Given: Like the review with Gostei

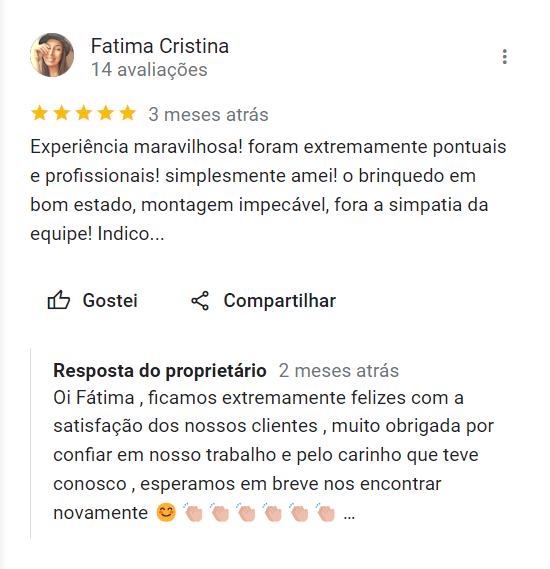Looking at the screenshot, I should [93, 300].
